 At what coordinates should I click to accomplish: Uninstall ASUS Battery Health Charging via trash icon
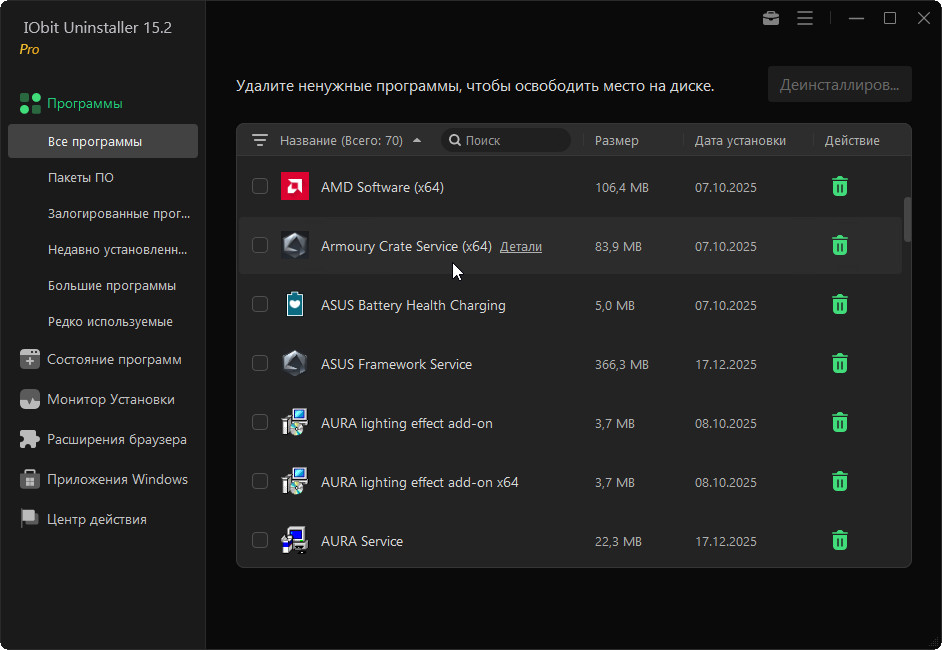[840, 305]
